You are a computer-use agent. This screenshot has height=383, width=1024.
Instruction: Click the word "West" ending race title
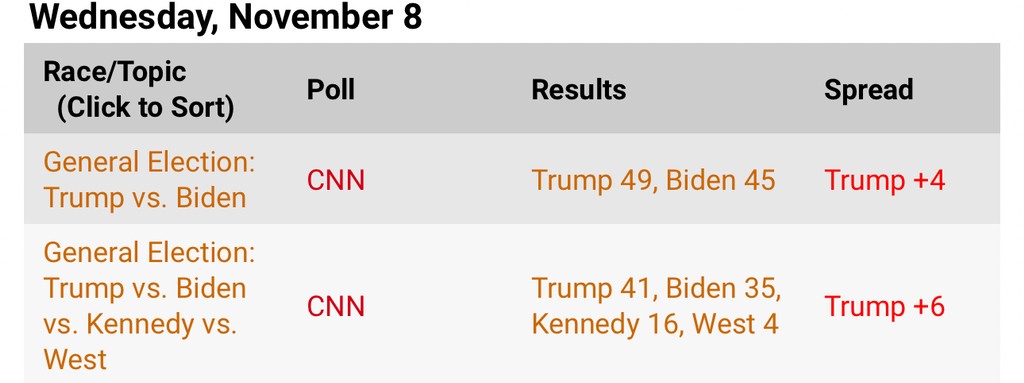click(x=75, y=360)
